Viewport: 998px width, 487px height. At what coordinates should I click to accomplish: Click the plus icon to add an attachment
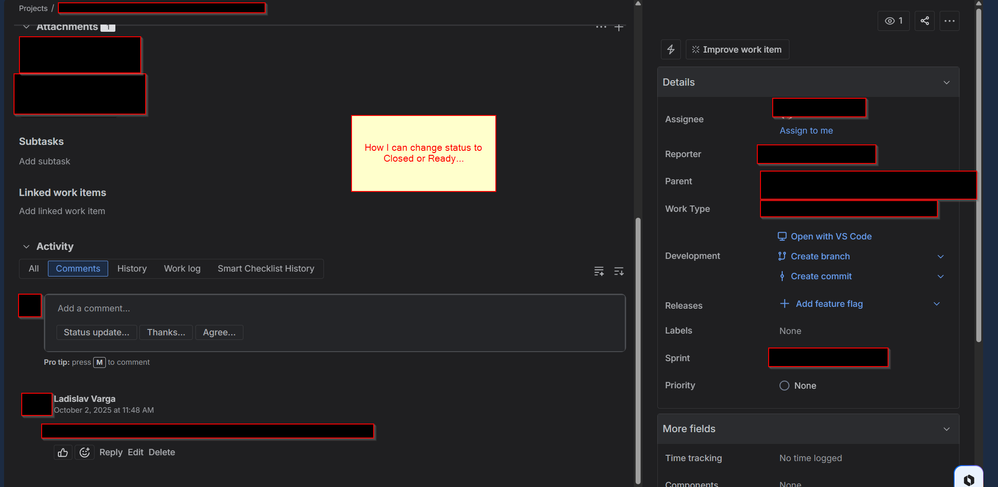[619, 27]
